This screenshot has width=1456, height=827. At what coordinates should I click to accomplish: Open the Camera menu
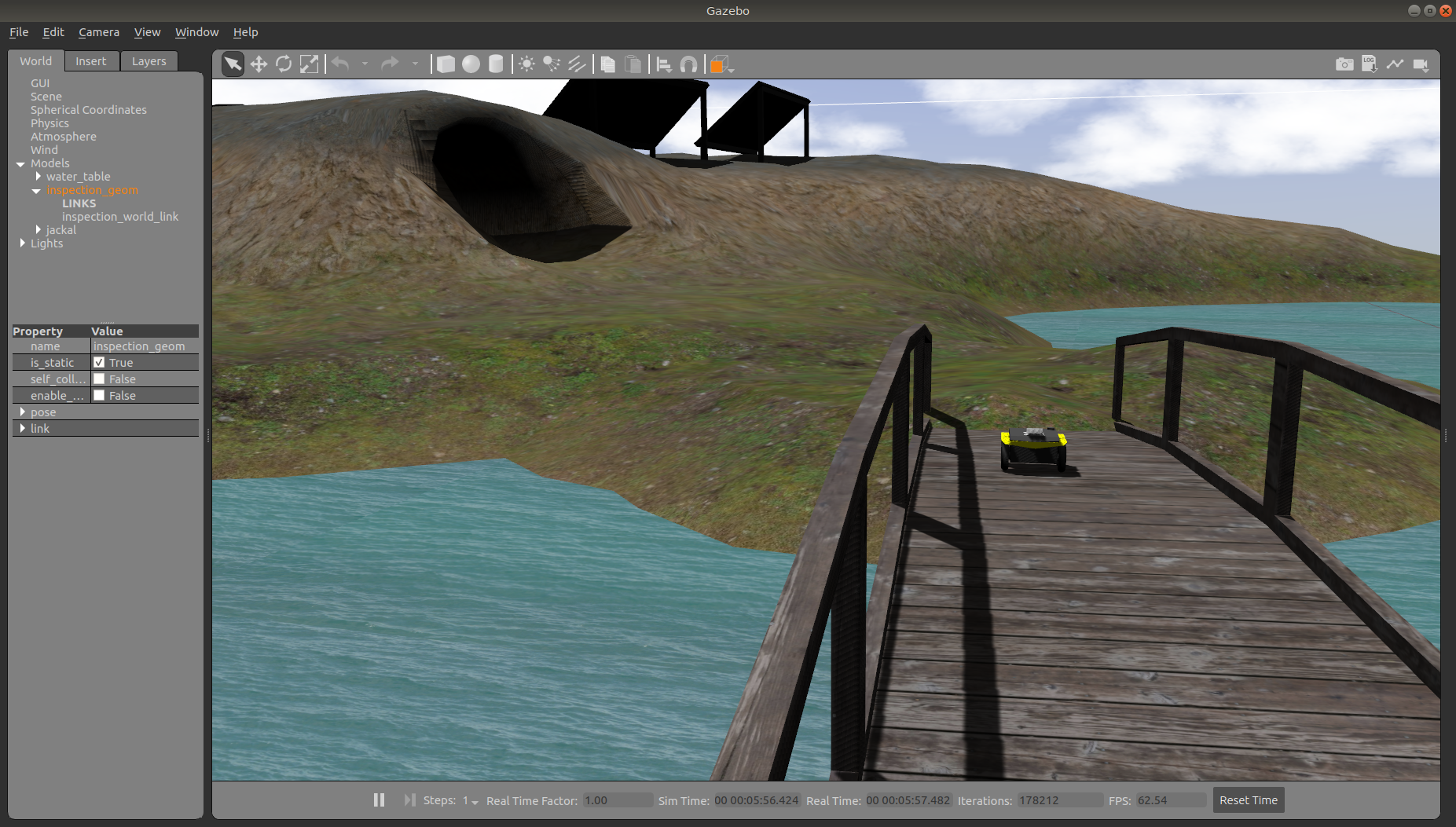99,32
